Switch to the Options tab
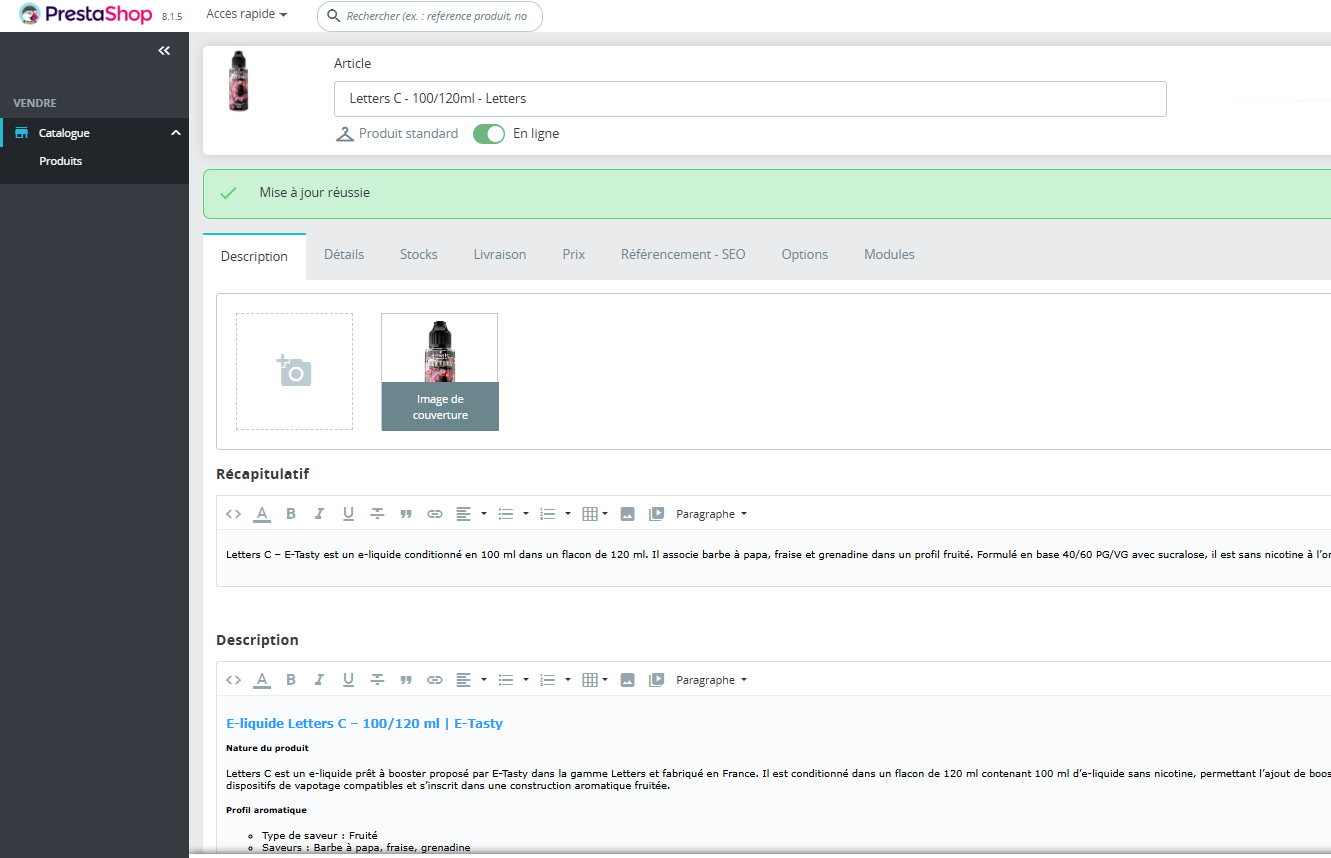Image resolution: width=1331 pixels, height=858 pixels. pos(805,255)
